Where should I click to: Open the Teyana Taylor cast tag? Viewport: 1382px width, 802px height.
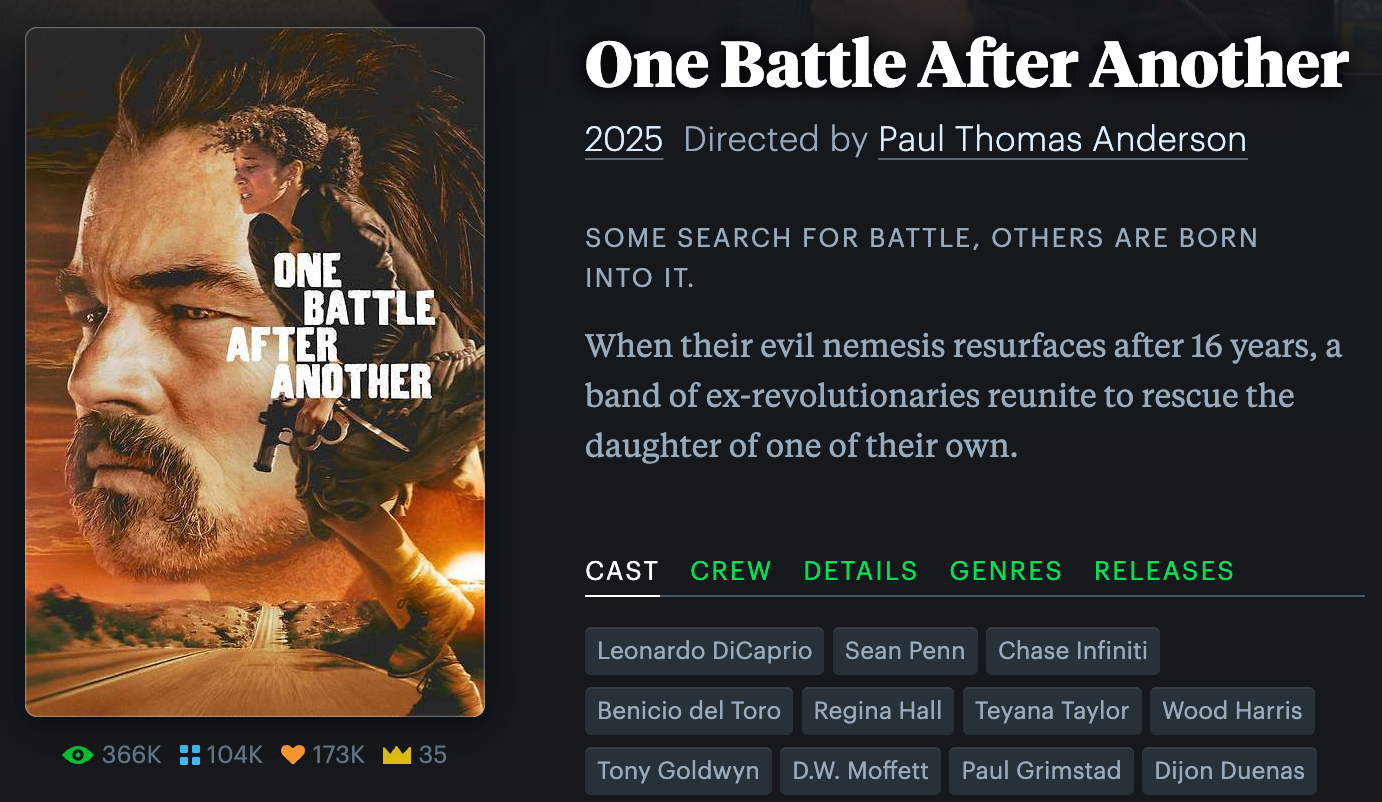pyautogui.click(x=1052, y=711)
